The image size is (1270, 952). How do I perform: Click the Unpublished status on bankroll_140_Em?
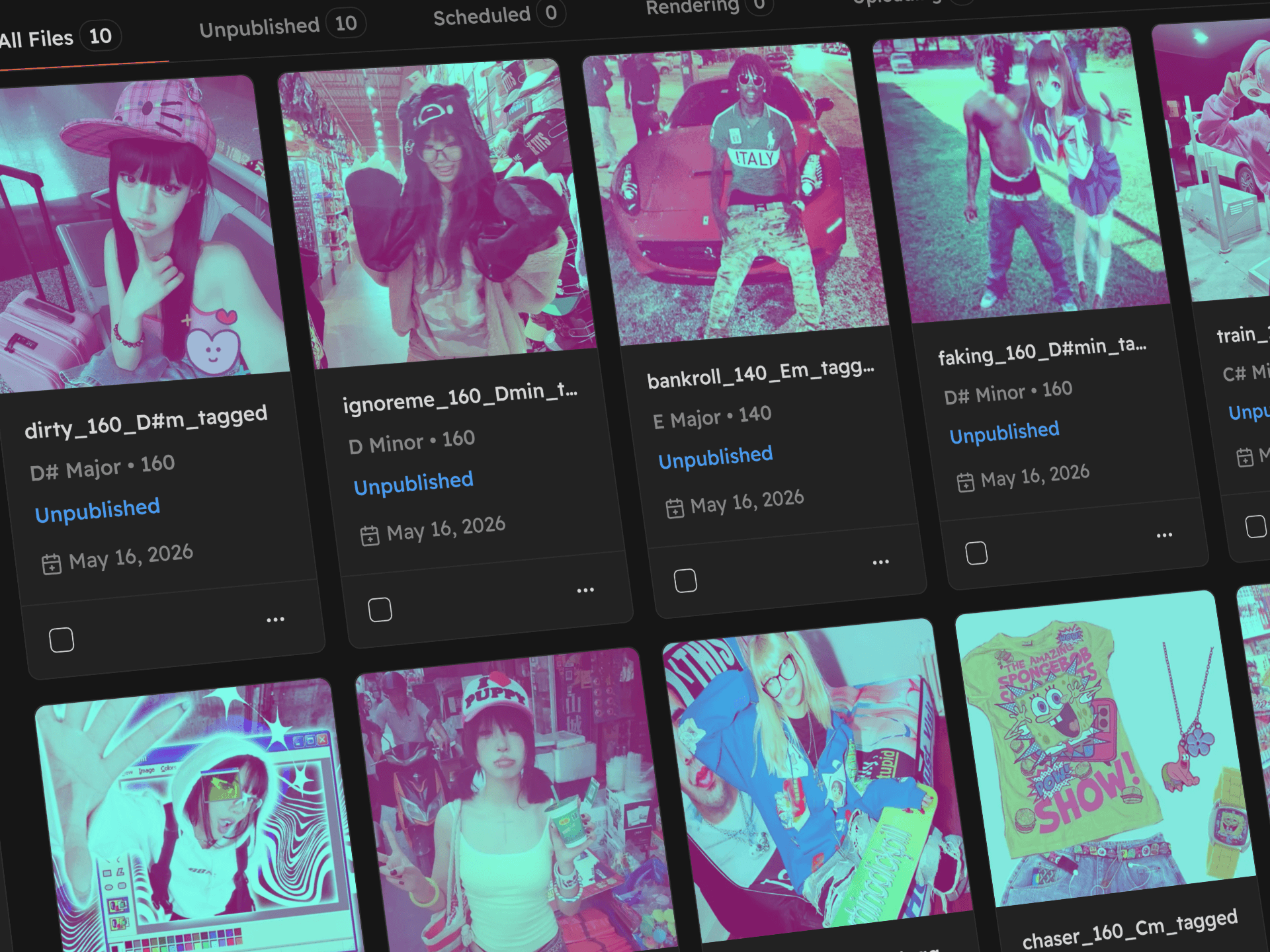(x=715, y=457)
